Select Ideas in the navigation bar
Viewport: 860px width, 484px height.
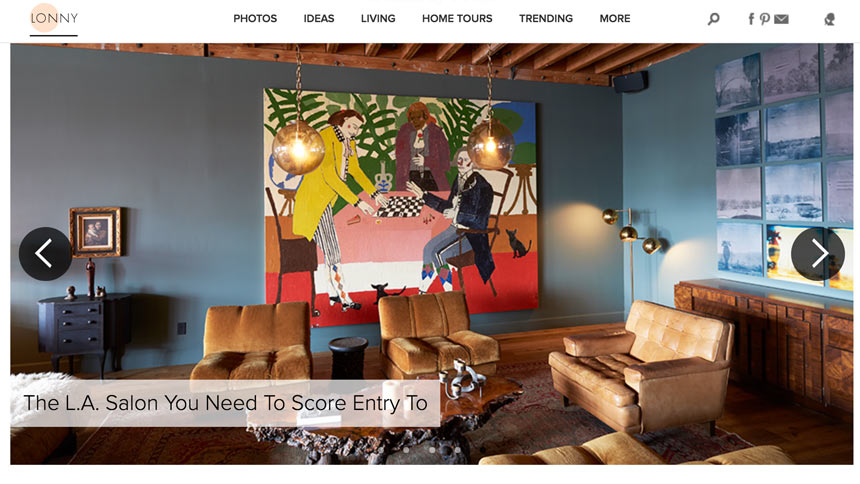coord(319,19)
